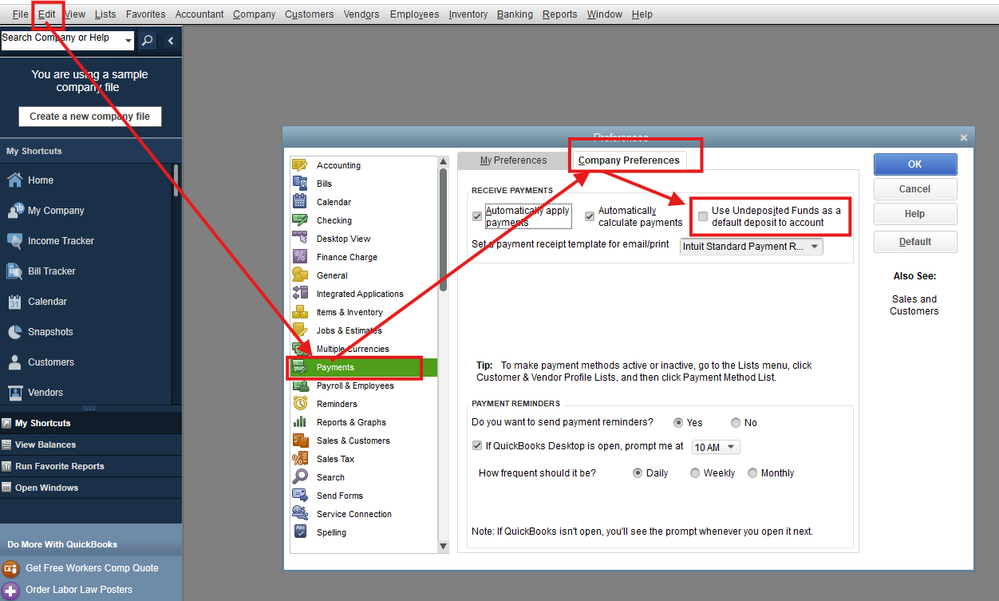This screenshot has height=601, width=999.
Task: Collapse the left sidebar with arrow
Action: (171, 41)
